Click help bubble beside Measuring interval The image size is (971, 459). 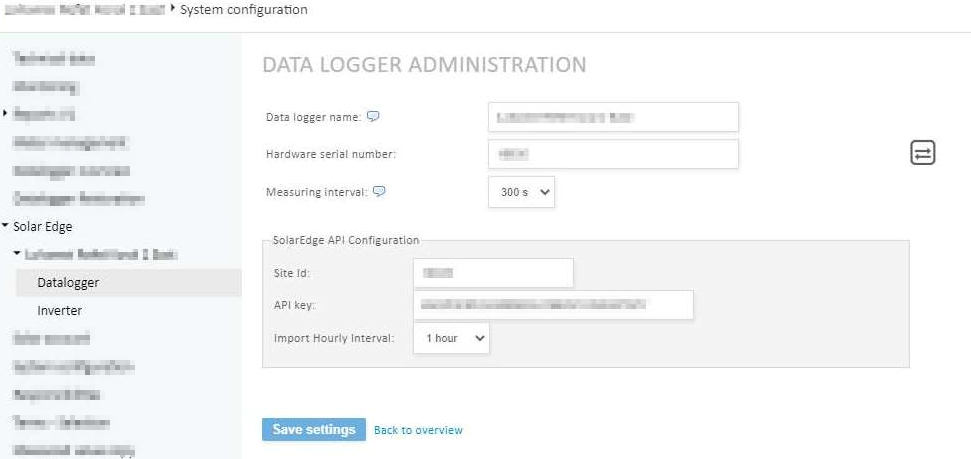[379, 191]
